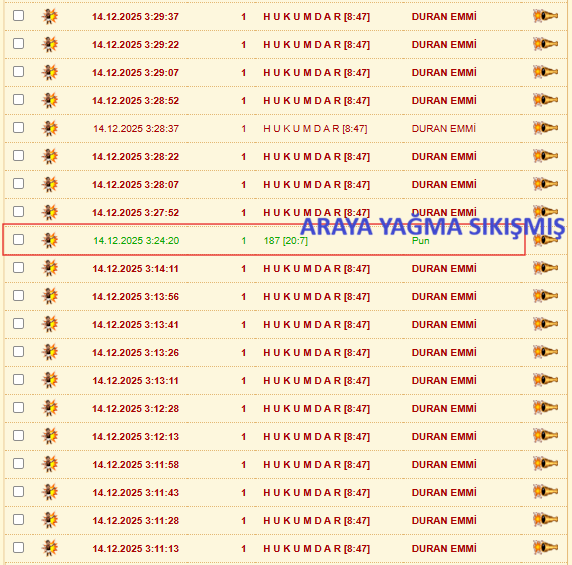
Task: Click the horn icon in row 3:13:11
Action: pyautogui.click(x=545, y=380)
